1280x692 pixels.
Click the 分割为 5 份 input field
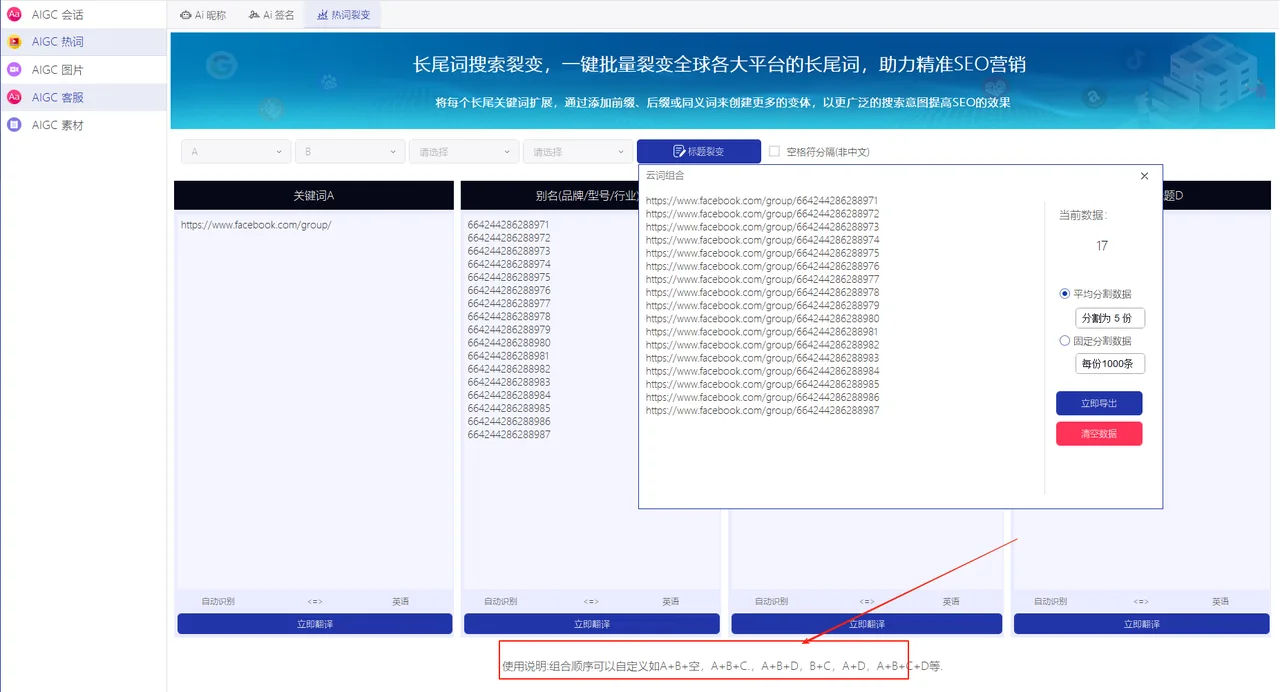pos(1109,318)
